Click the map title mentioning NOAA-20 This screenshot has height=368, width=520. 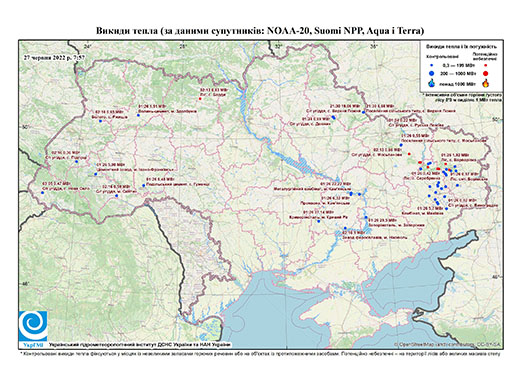(x=260, y=31)
